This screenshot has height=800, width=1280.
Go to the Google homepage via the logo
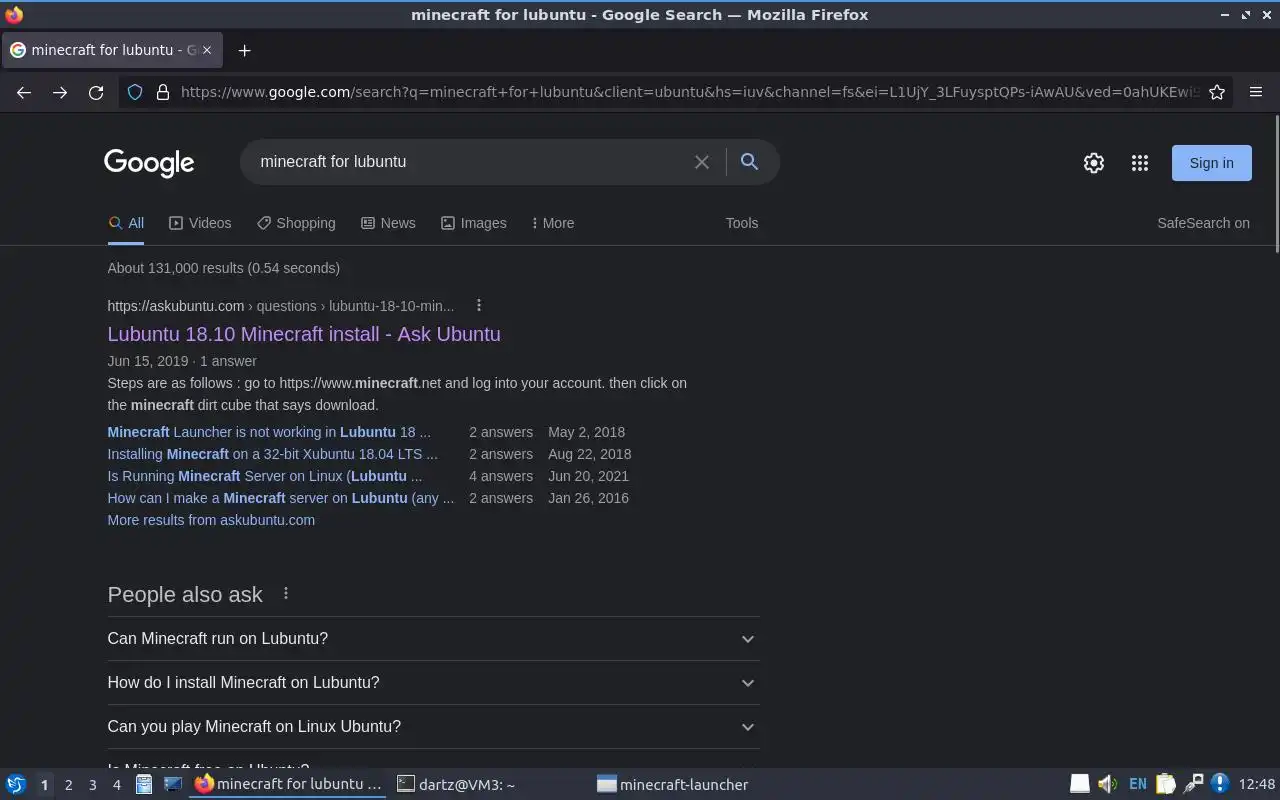pyautogui.click(x=149, y=163)
